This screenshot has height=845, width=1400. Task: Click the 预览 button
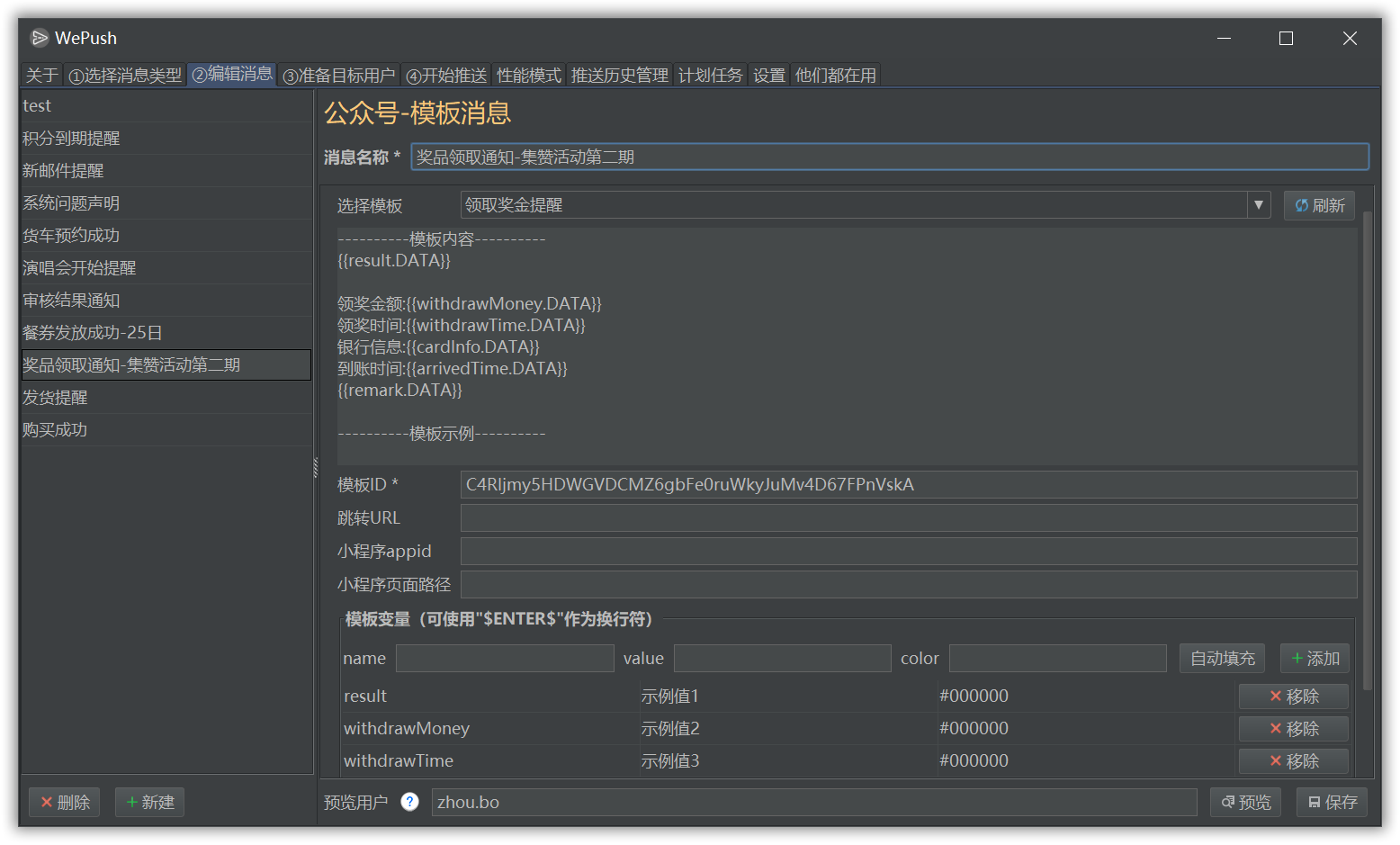(x=1246, y=802)
